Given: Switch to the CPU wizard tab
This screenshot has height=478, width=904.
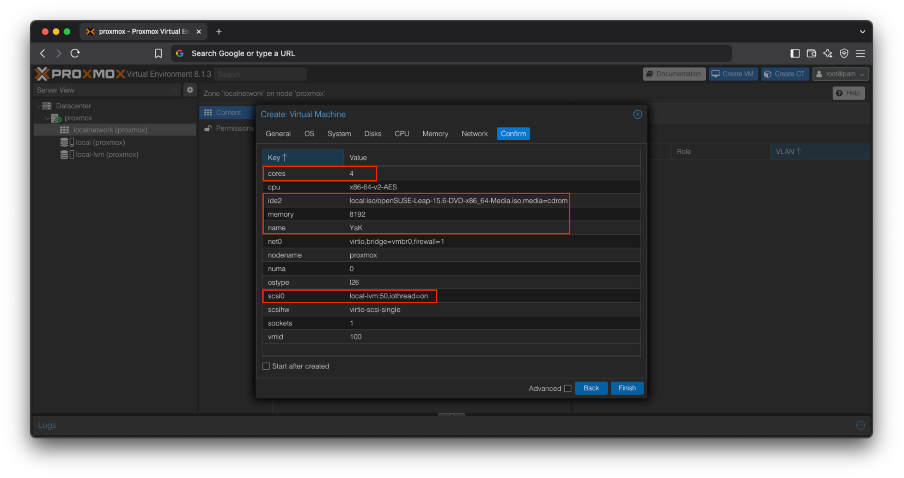Looking at the screenshot, I should pyautogui.click(x=402, y=134).
